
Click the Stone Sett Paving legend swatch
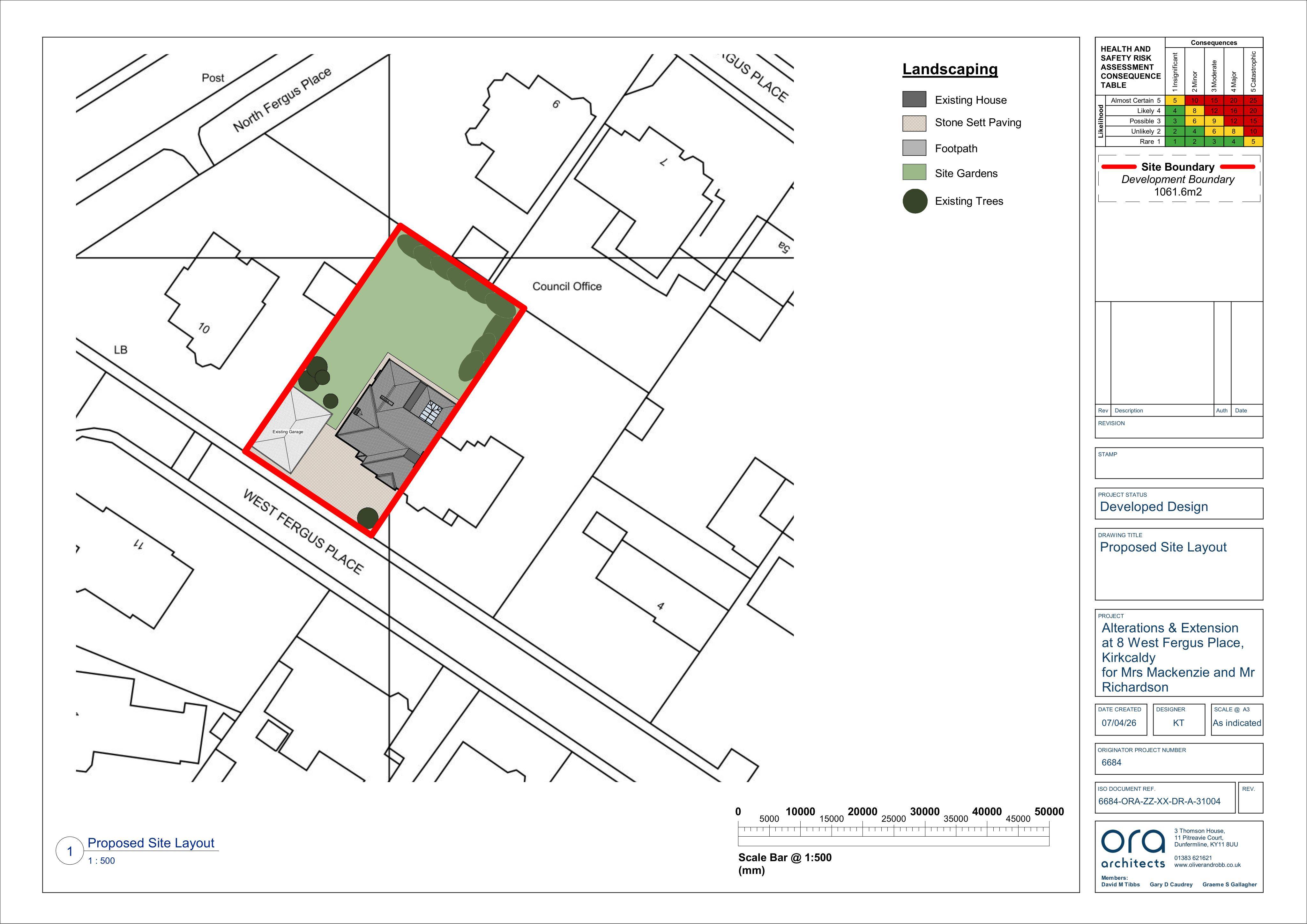[914, 124]
